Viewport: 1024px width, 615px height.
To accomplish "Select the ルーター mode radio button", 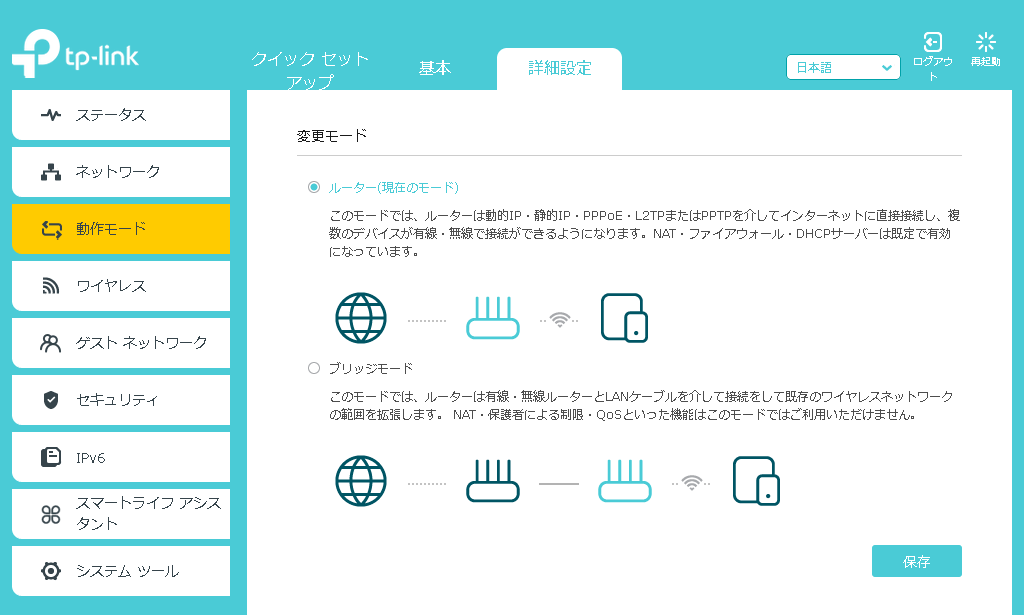I will point(314,187).
